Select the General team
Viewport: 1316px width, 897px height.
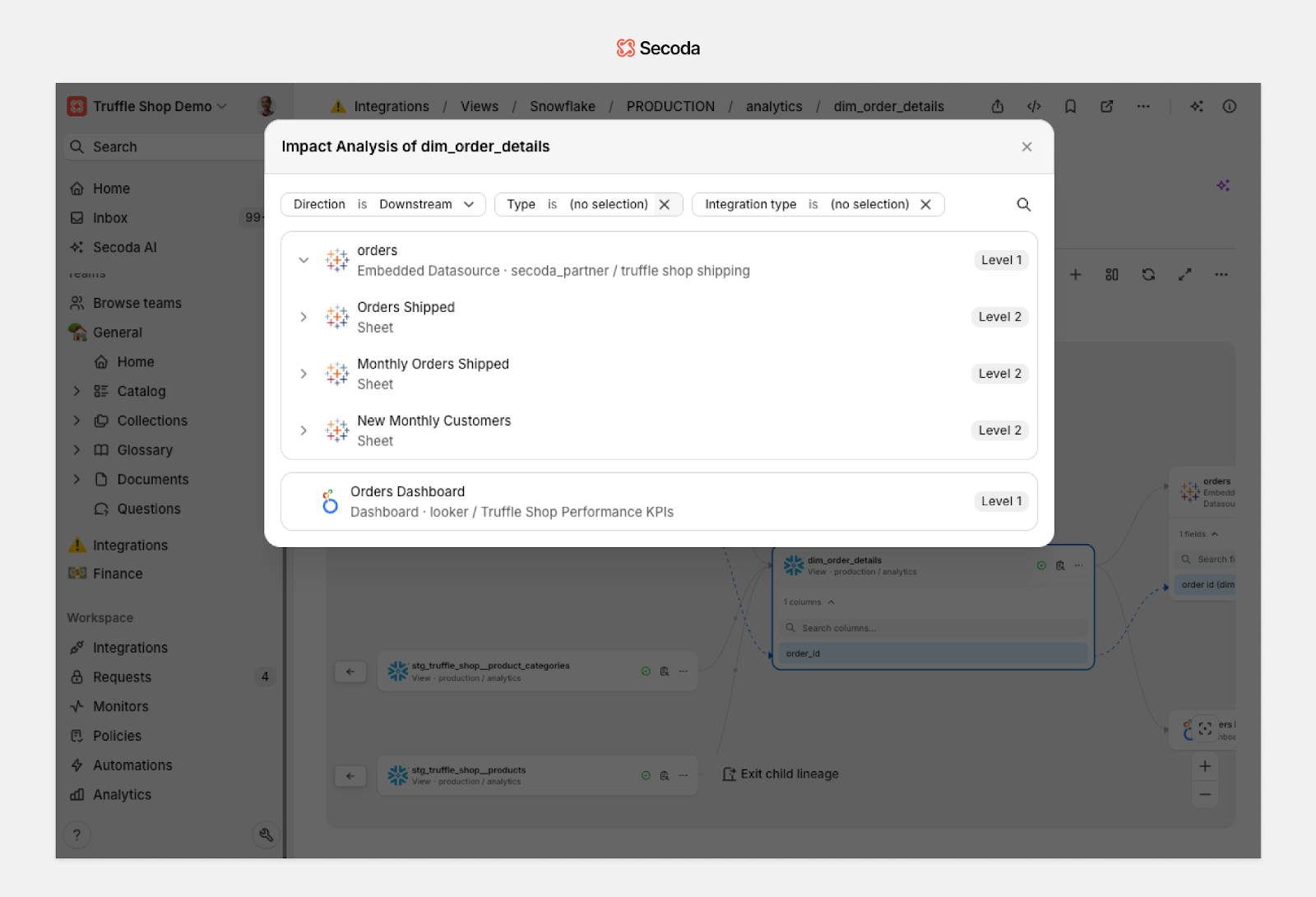[x=117, y=332]
